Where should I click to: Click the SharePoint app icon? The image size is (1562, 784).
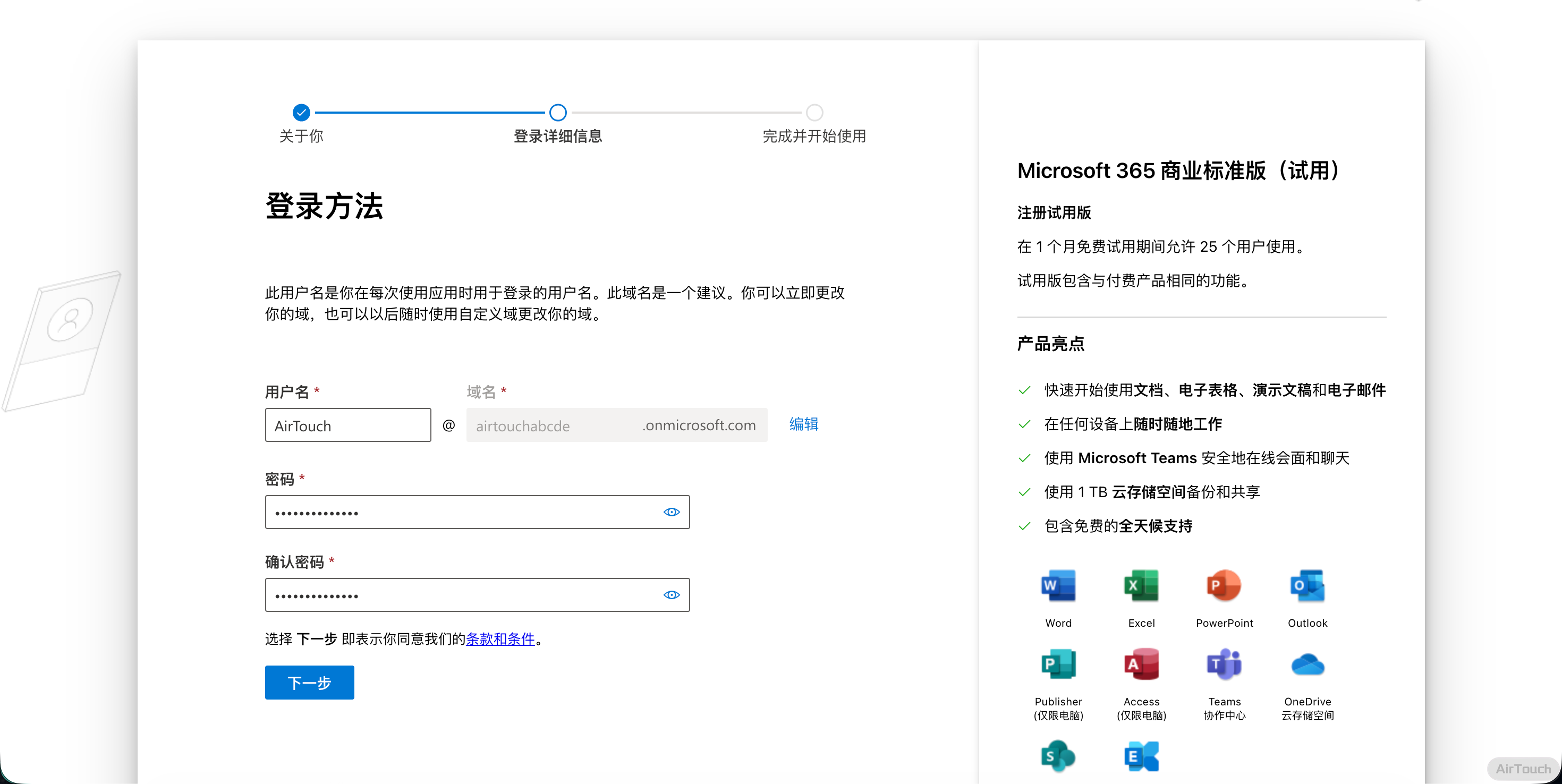(1058, 756)
